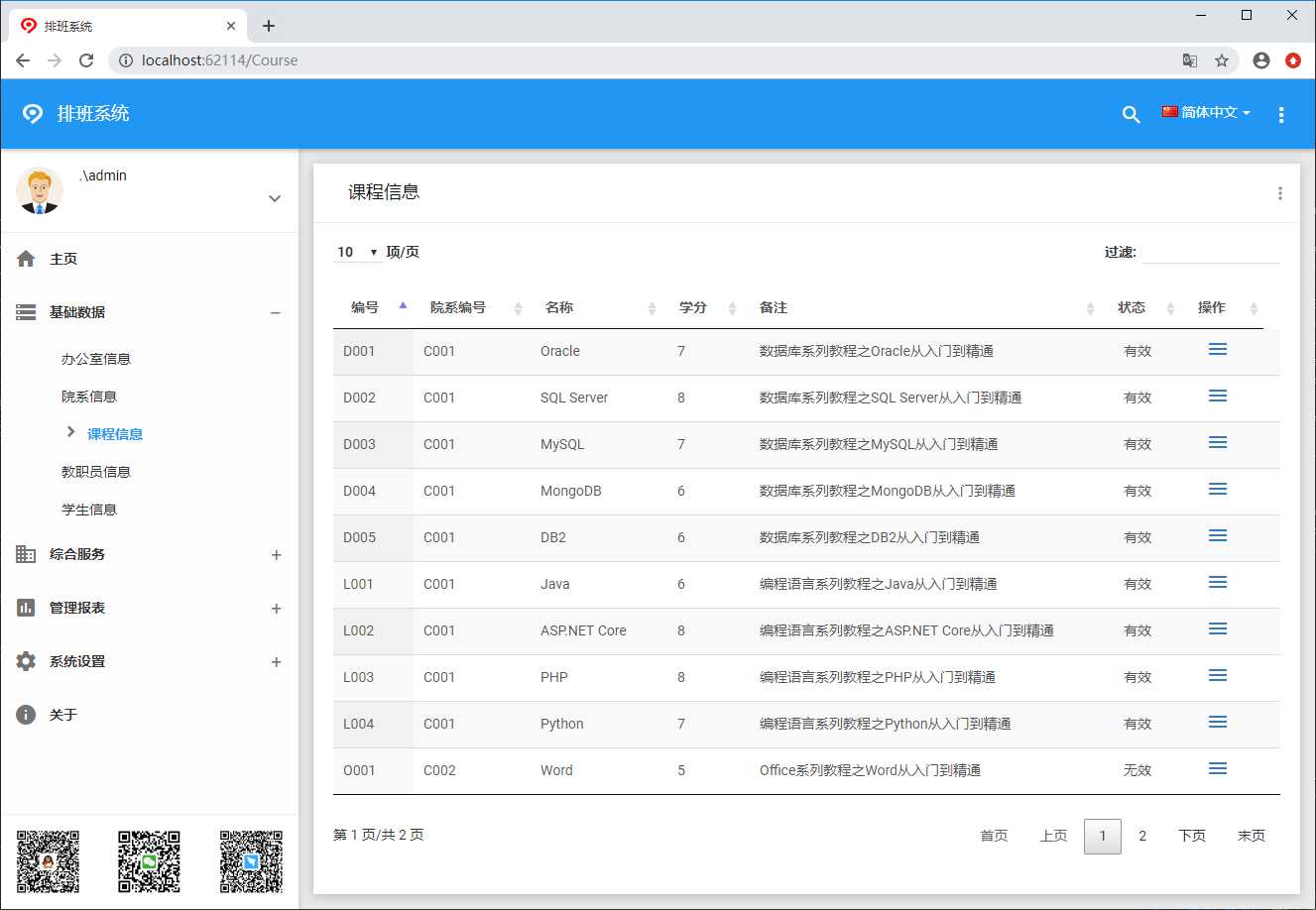
Task: Click the 综合服务 building icon
Action: 26,554
